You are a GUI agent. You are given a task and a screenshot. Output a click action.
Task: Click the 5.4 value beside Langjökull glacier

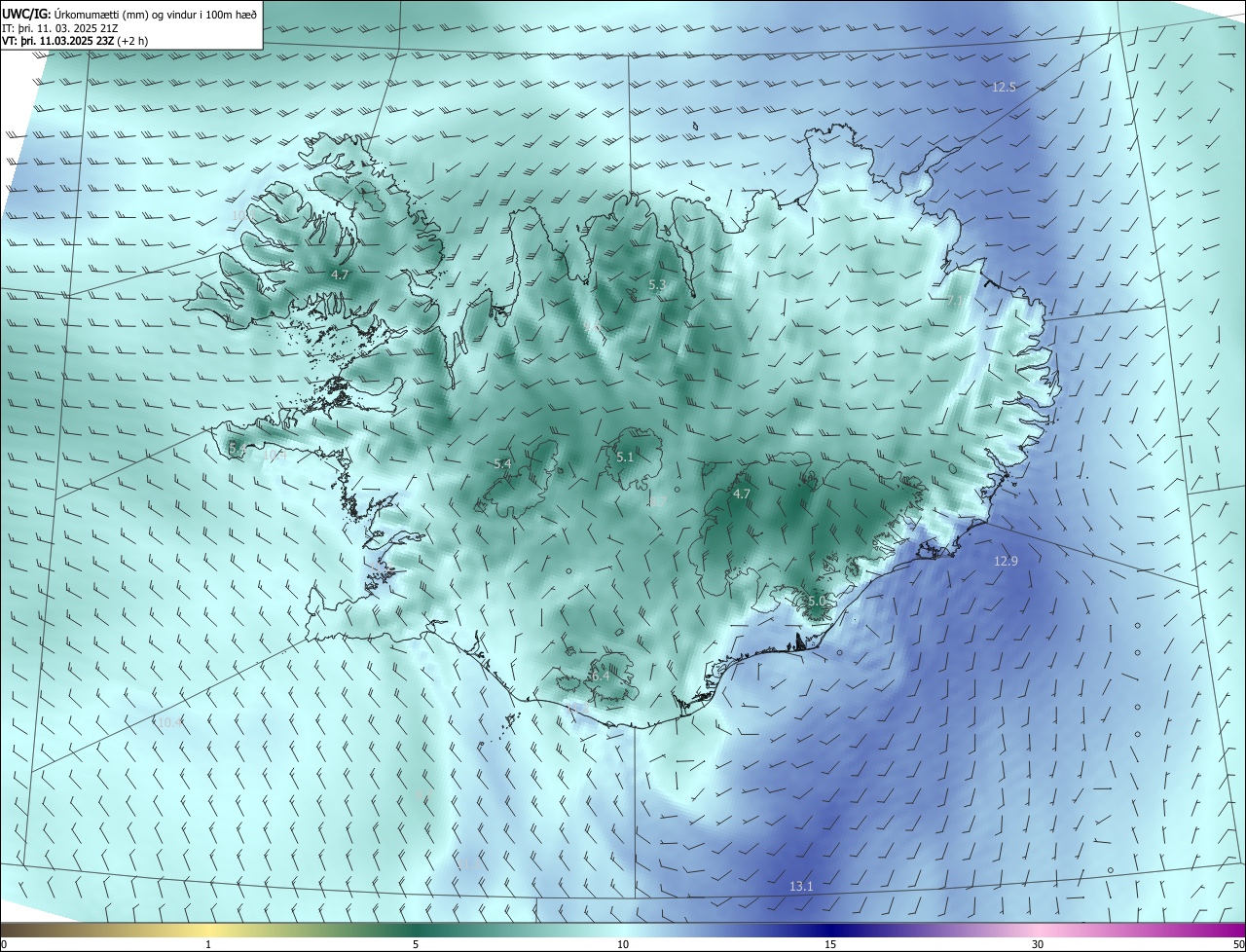coord(502,464)
